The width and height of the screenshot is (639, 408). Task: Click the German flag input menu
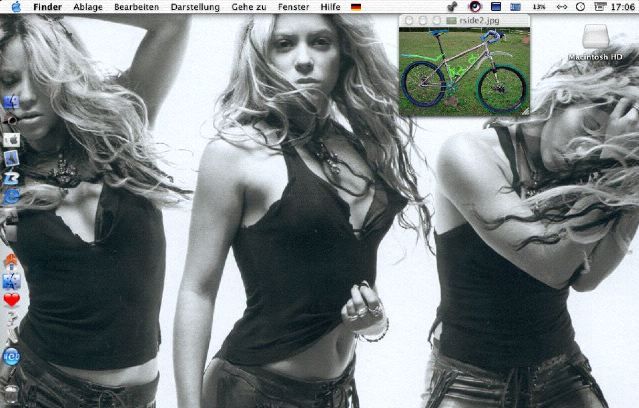356,6
